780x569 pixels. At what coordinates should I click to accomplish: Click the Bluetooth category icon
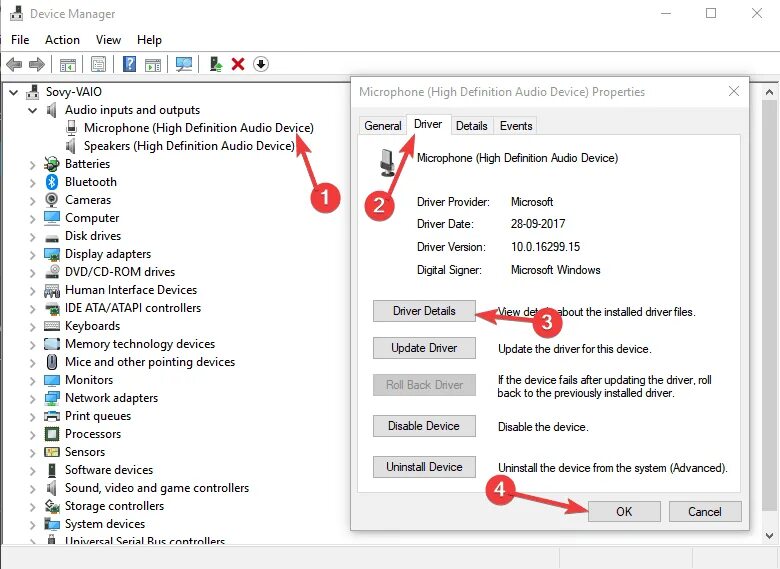pos(52,182)
